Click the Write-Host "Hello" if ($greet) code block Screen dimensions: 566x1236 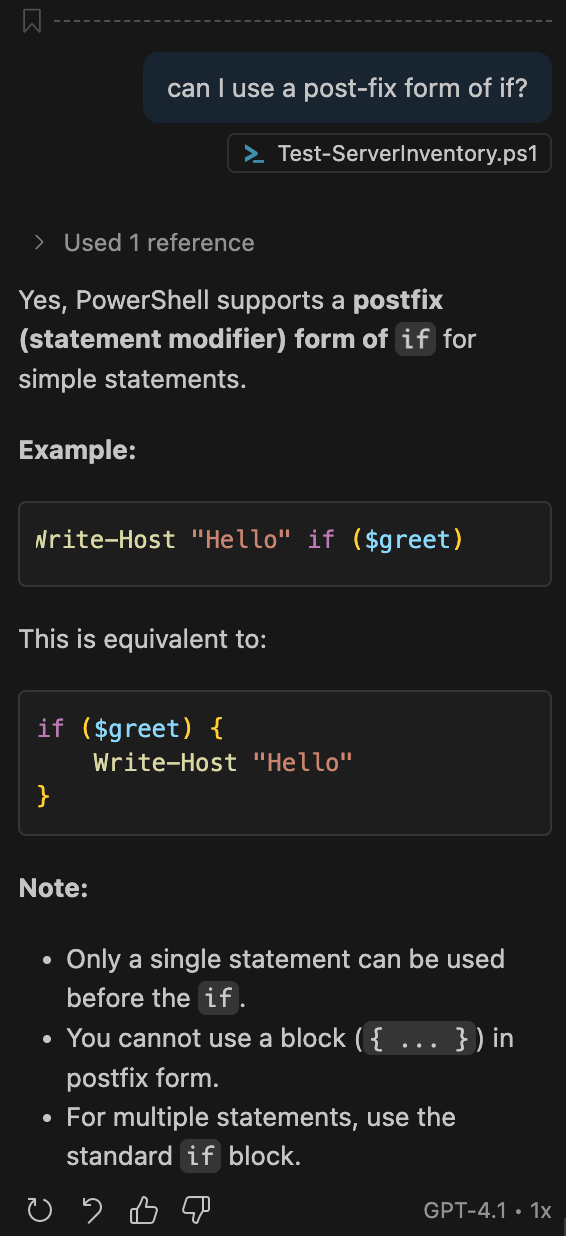(x=285, y=543)
